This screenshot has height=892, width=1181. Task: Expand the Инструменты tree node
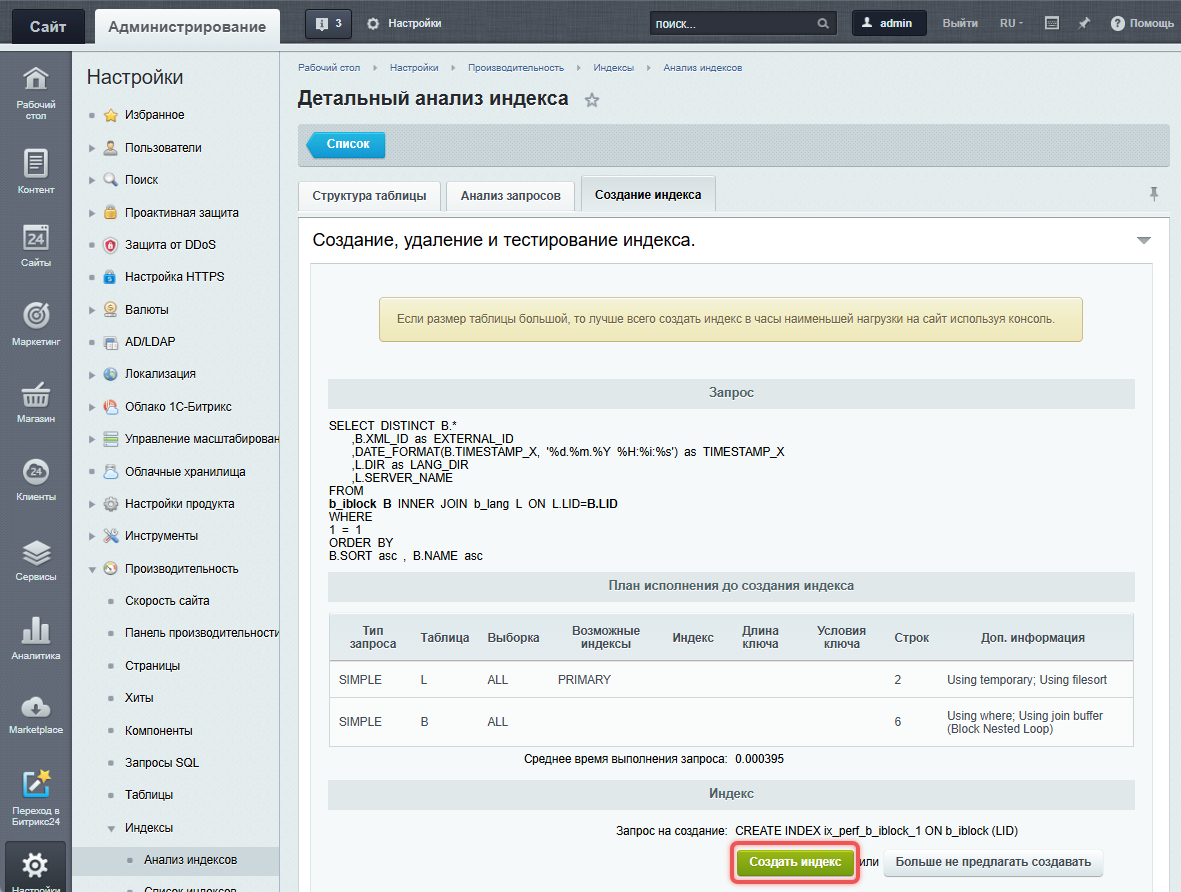click(x=92, y=536)
